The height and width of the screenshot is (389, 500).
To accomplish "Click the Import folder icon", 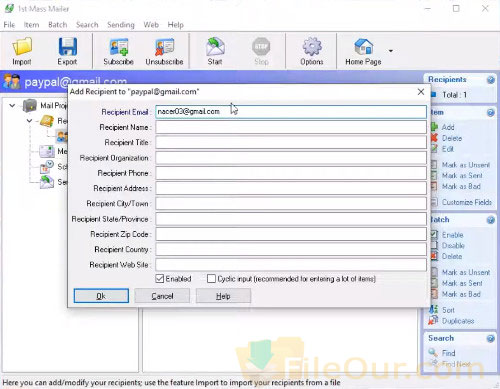I will click(x=22, y=46).
